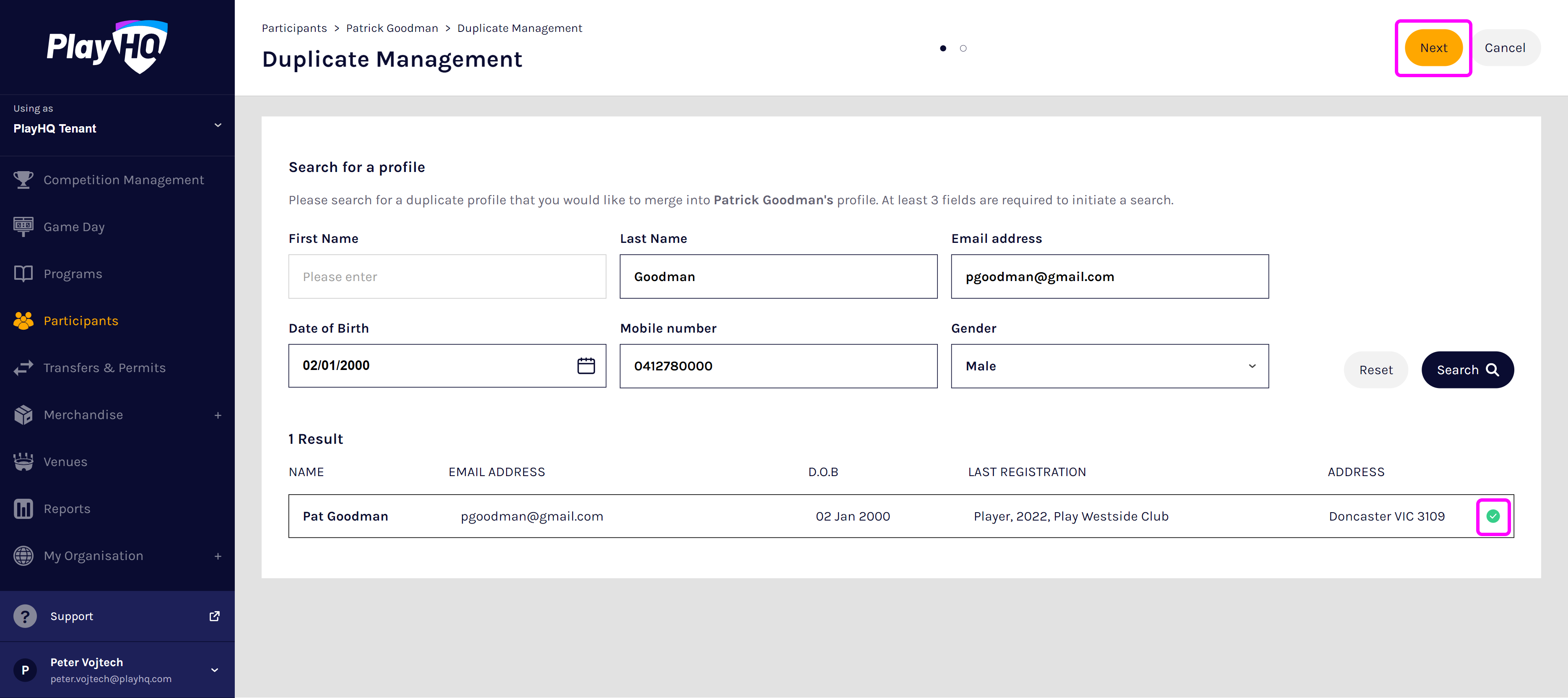This screenshot has height=698, width=1568.
Task: Click the Venues stadium icon
Action: [x=23, y=462]
